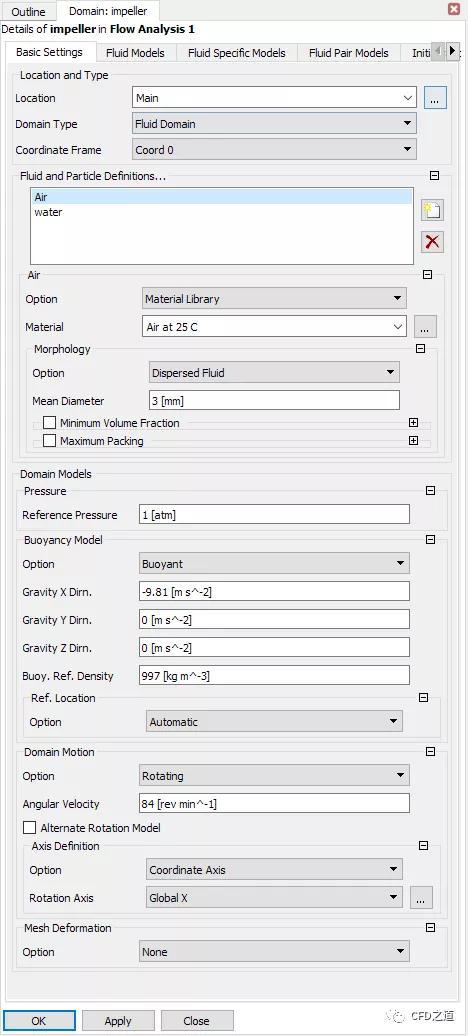468x1036 pixels.
Task: Open the Morphology Option dropdown
Action: 274,373
